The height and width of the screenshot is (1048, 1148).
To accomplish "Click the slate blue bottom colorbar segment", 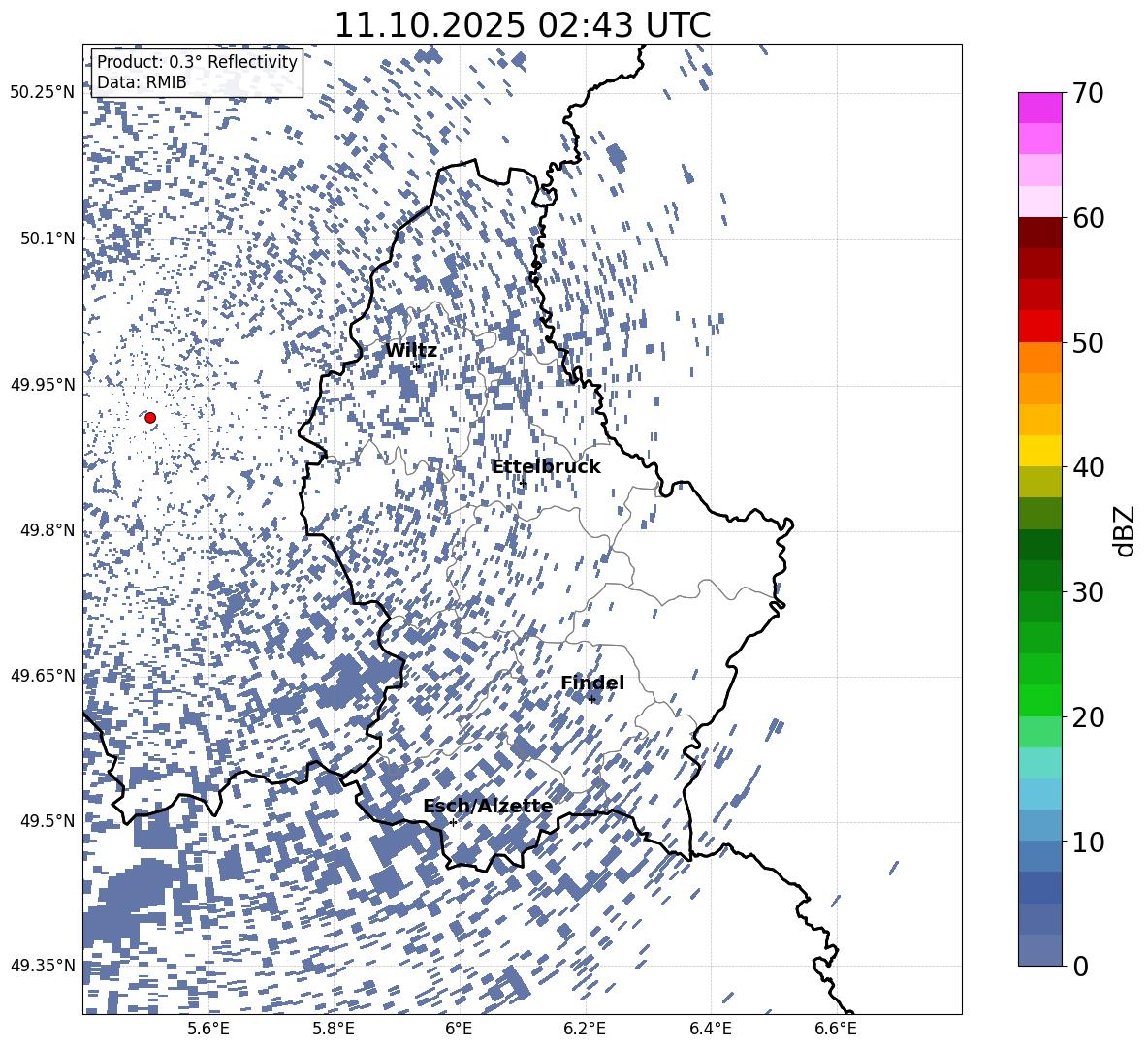I will point(1039,951).
